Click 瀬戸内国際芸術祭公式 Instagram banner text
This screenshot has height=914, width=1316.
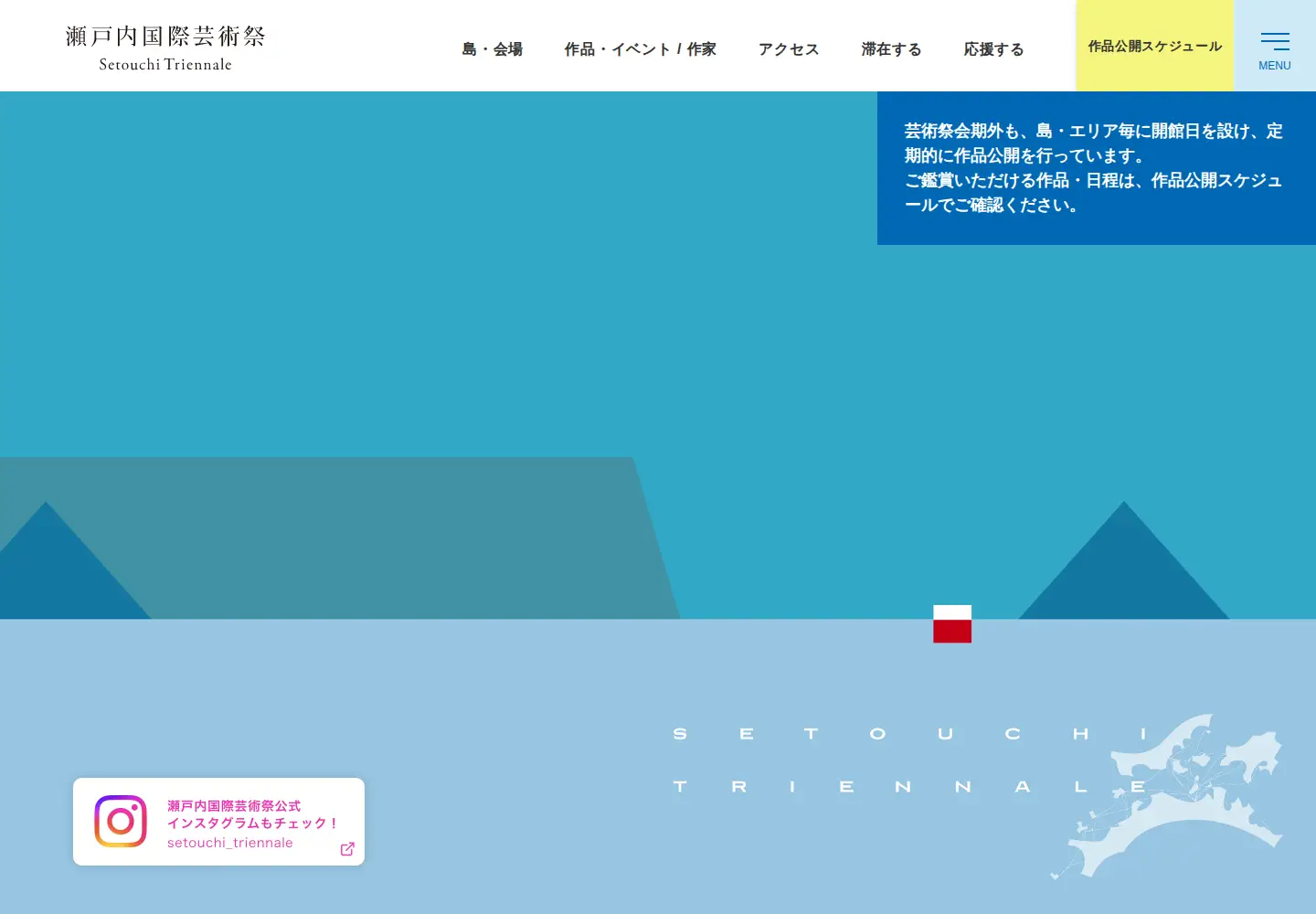pyautogui.click(x=234, y=806)
